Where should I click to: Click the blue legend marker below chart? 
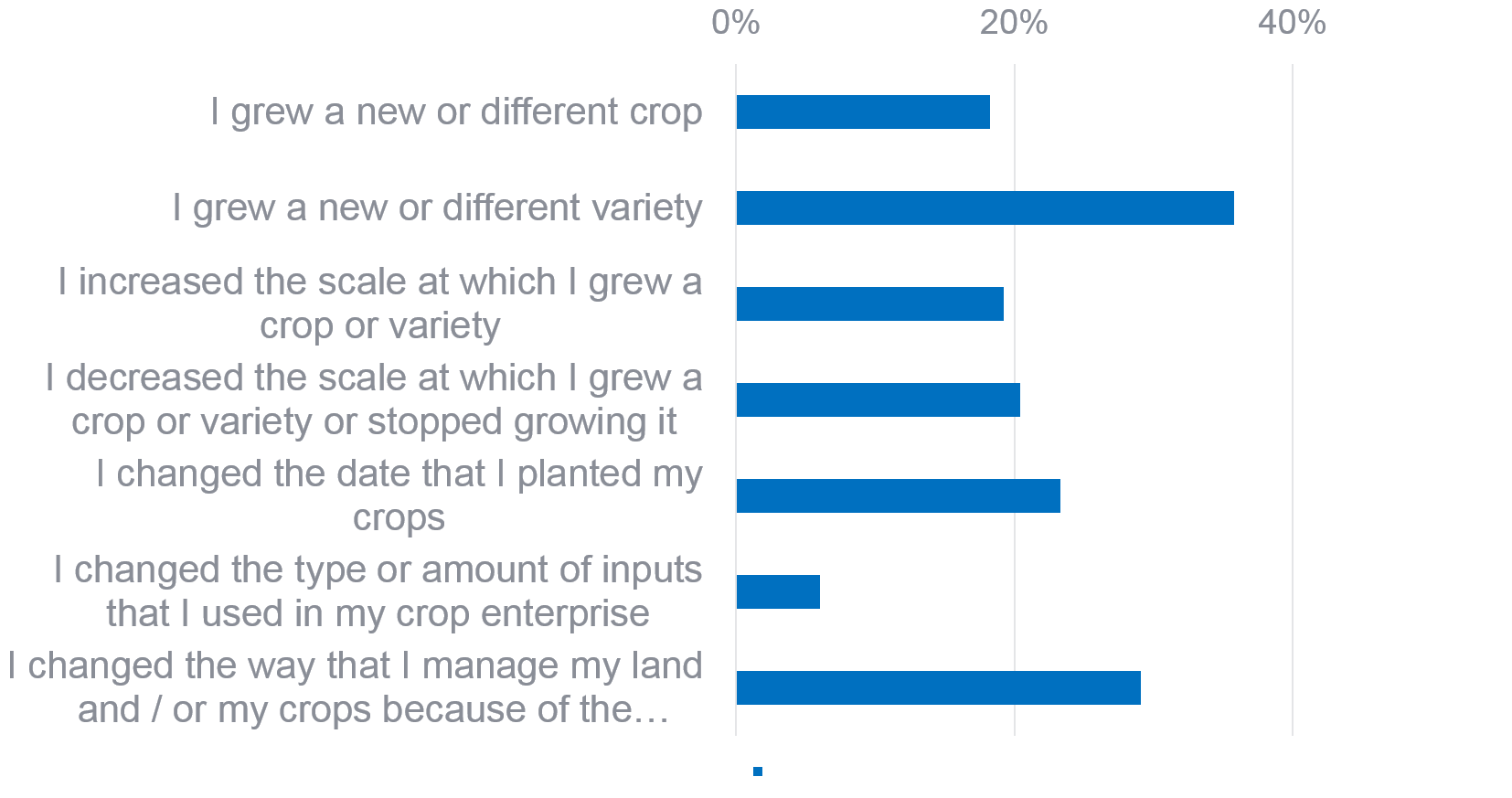758,771
